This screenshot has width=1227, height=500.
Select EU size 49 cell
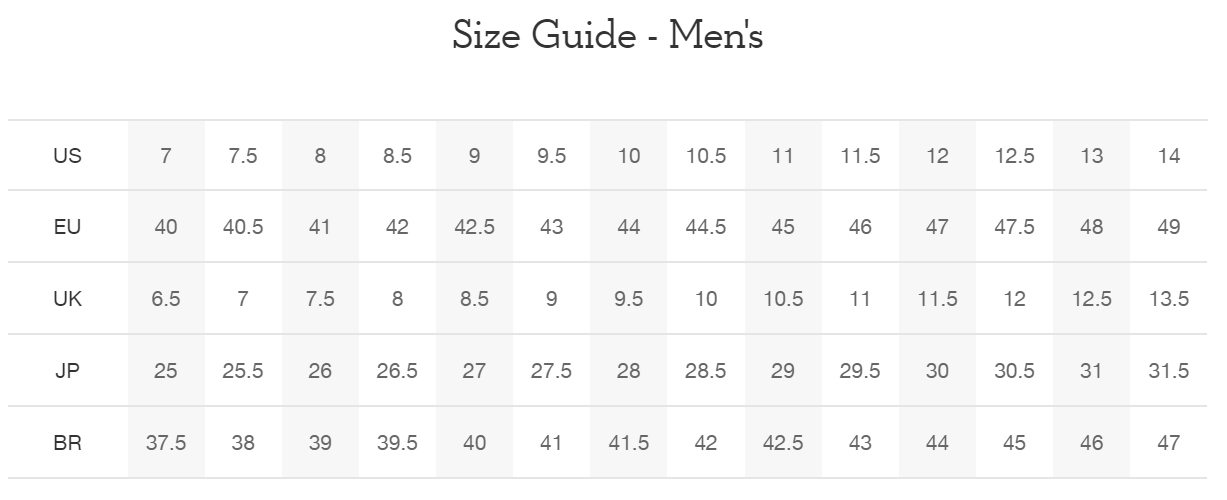pyautogui.click(x=1168, y=227)
